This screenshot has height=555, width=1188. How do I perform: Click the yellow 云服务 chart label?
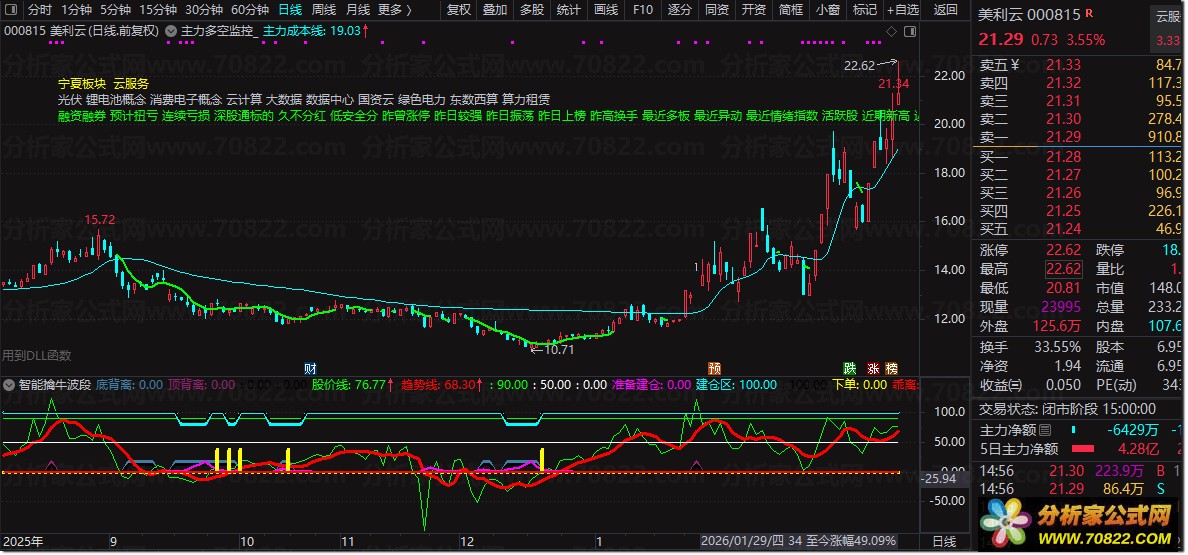(132, 83)
